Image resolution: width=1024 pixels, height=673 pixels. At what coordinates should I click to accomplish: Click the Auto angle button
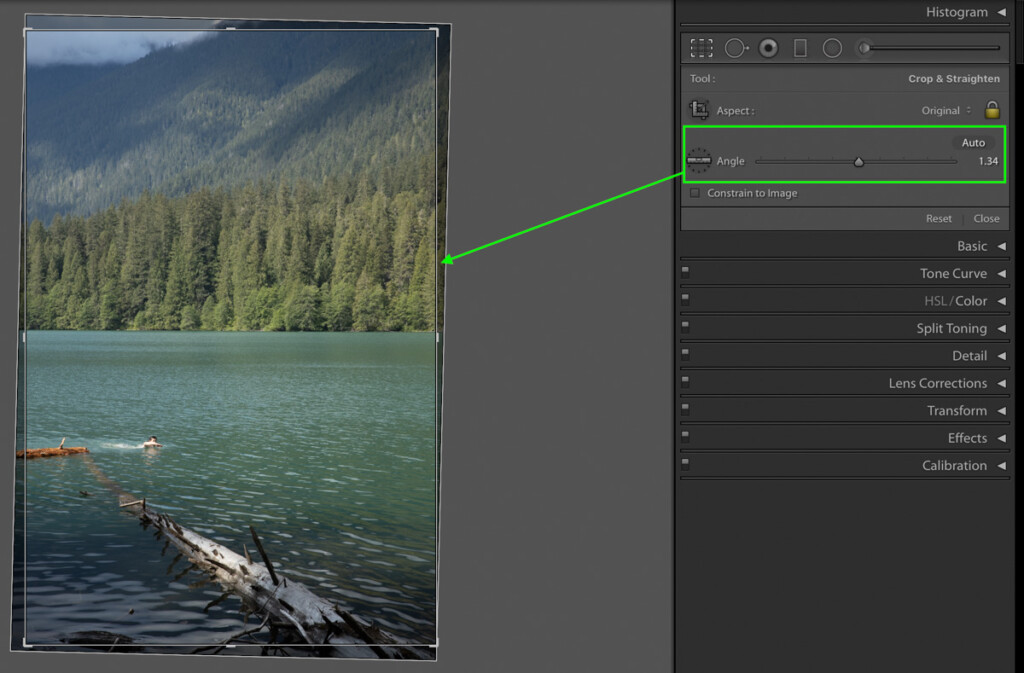(x=973, y=143)
